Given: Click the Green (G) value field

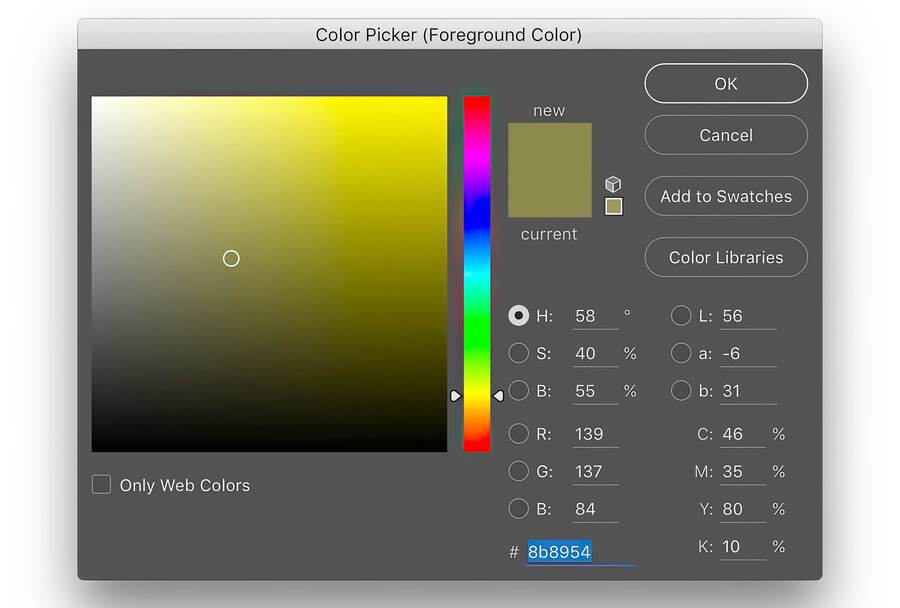Looking at the screenshot, I should (x=594, y=472).
